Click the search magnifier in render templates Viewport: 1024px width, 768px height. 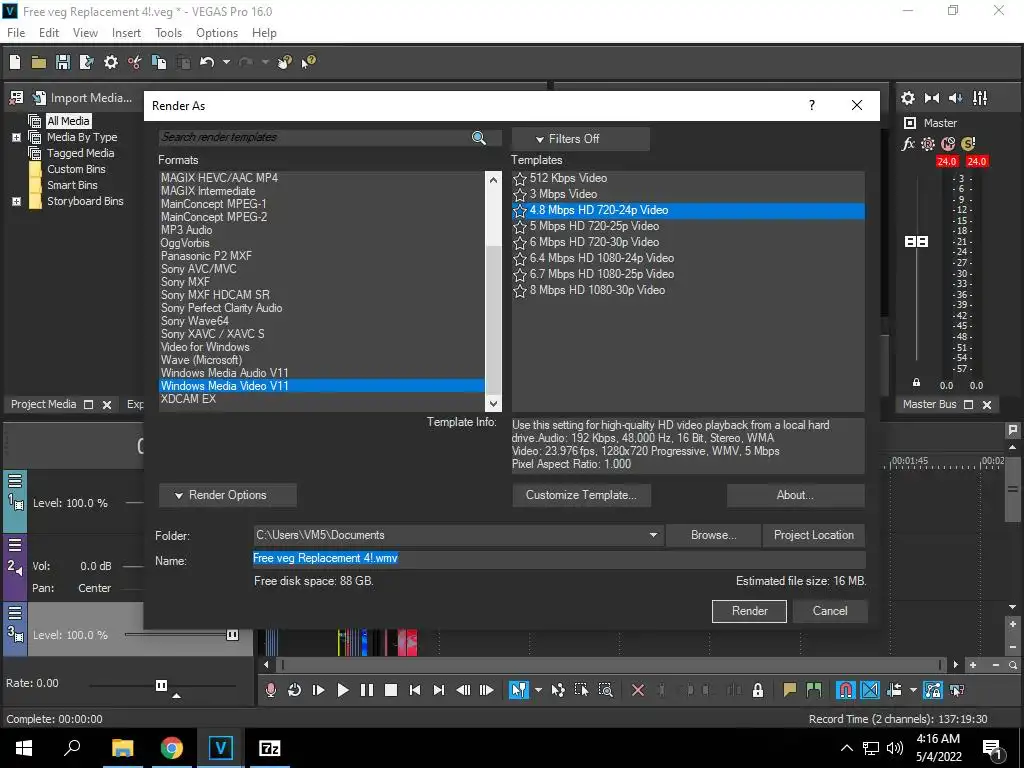(479, 138)
